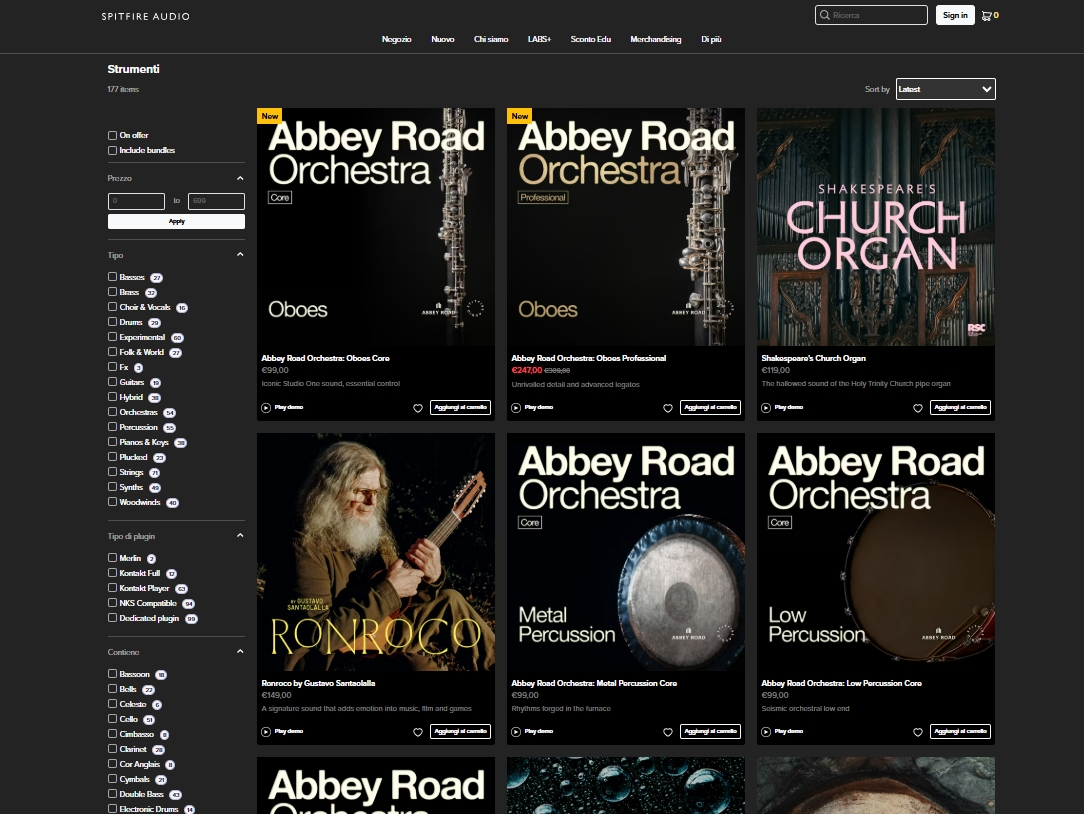Collapse the Tipo di plugin section
This screenshot has height=814, width=1084.
coord(240,536)
